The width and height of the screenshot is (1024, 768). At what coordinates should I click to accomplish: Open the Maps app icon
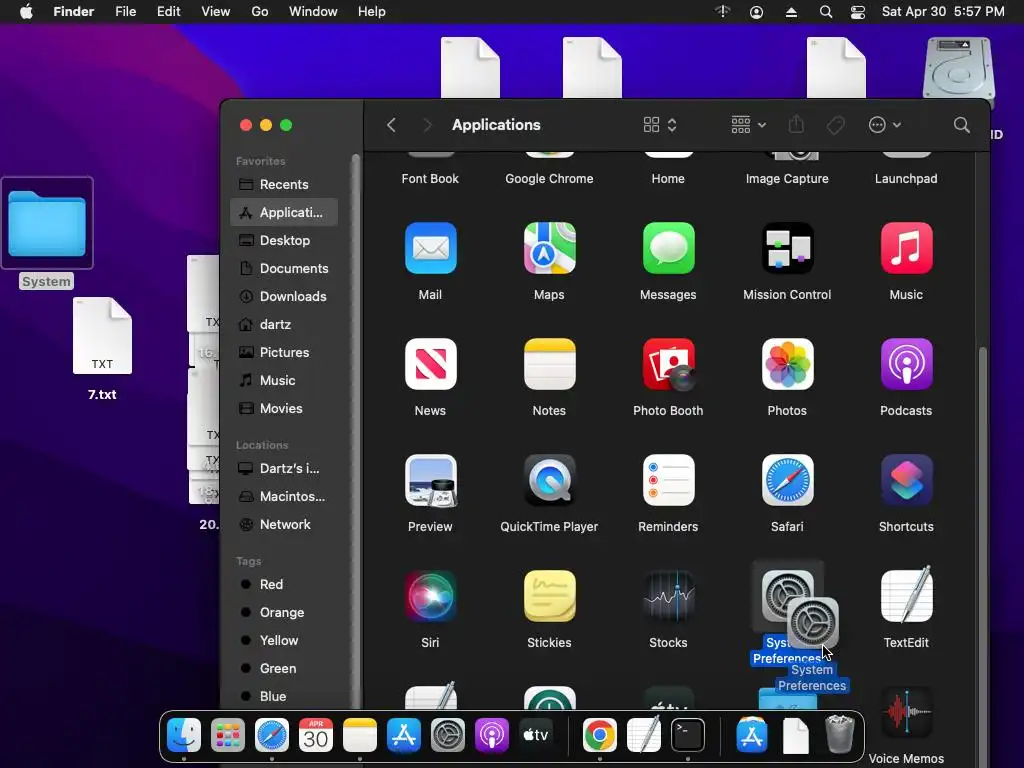pos(549,248)
